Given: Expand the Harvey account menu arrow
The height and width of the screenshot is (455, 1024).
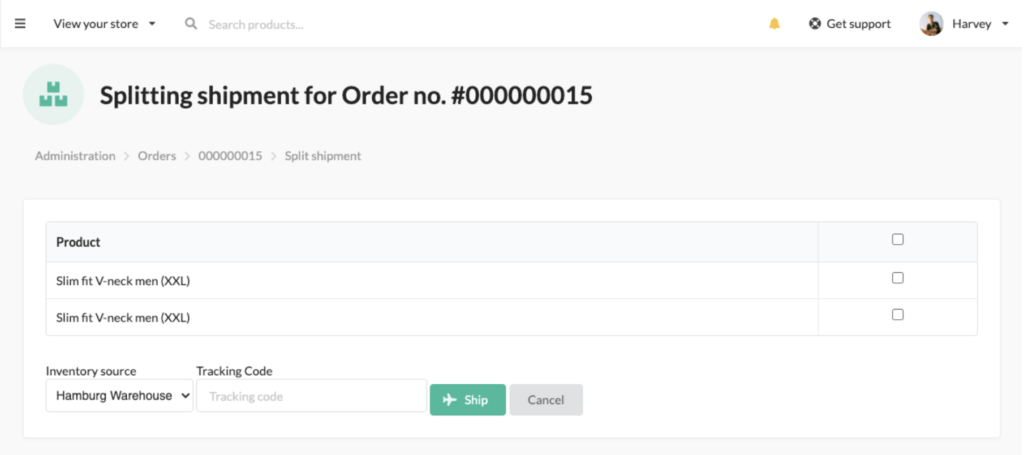Looking at the screenshot, I should click(x=1005, y=24).
